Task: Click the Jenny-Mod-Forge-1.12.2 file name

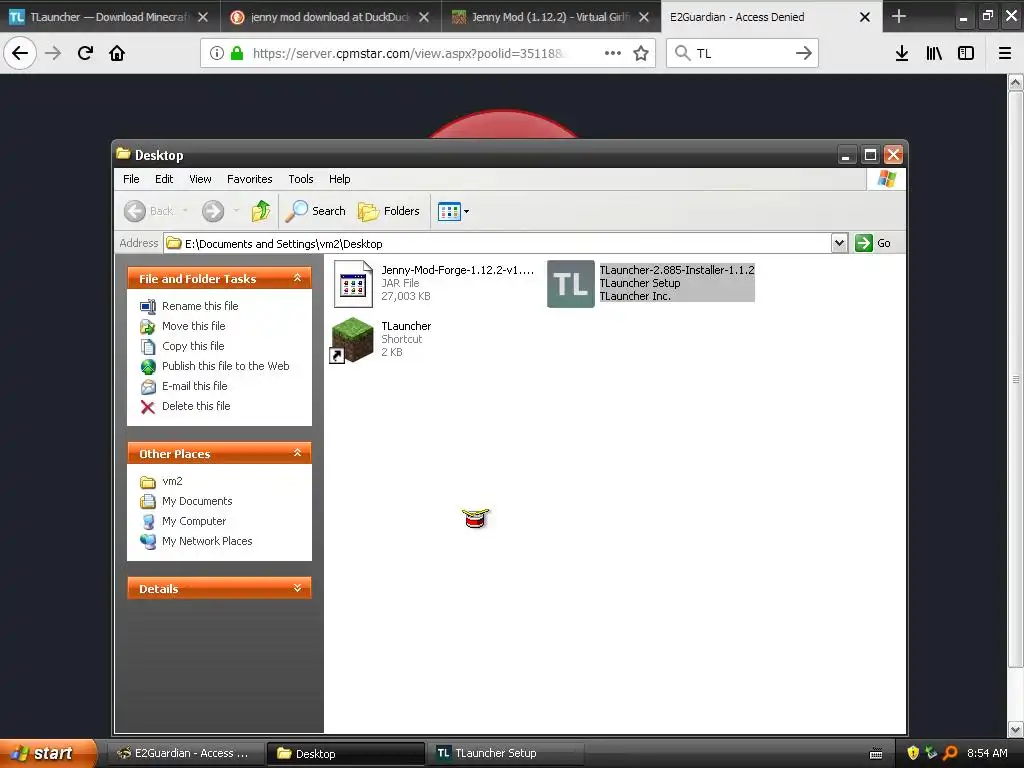Action: (x=457, y=270)
